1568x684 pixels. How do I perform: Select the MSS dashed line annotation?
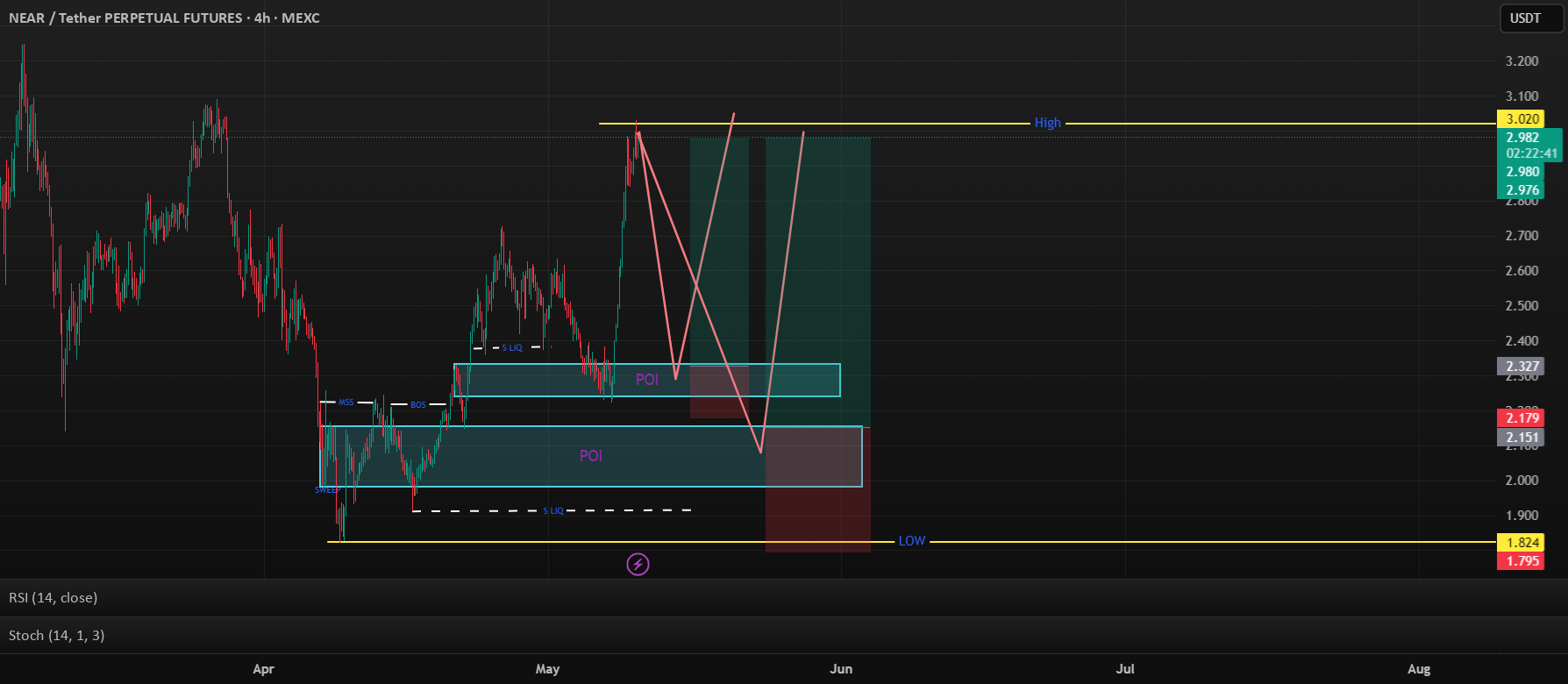pos(346,403)
